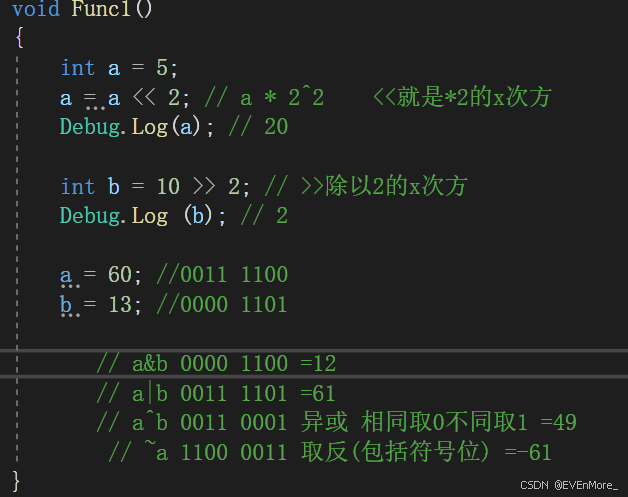The image size is (628, 497).
Task: Click the comment '// 20'
Action: 258,127
